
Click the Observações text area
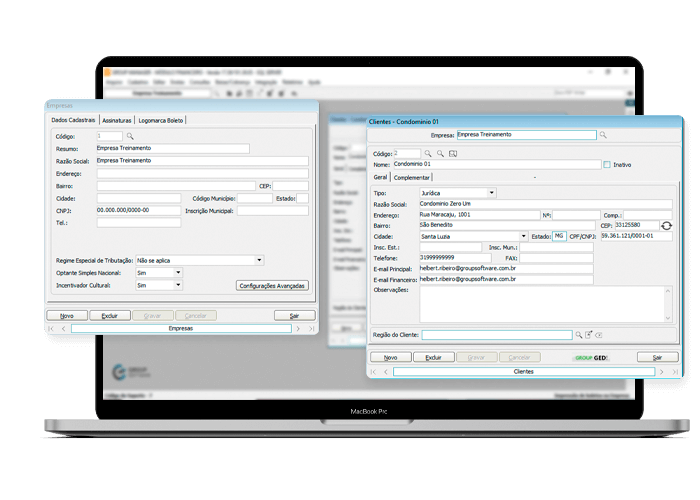click(x=542, y=304)
